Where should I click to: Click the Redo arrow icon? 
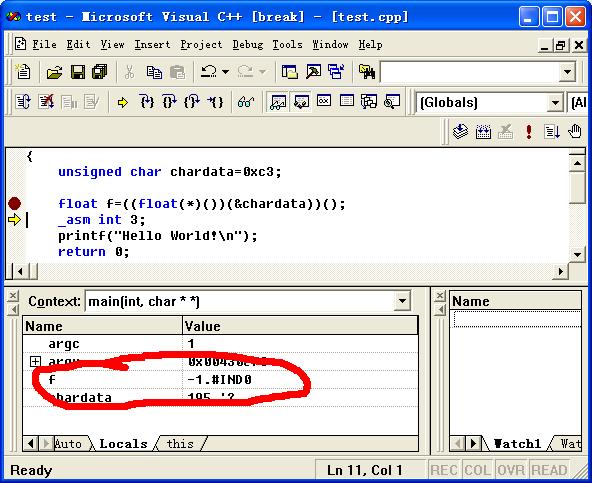click(x=245, y=71)
